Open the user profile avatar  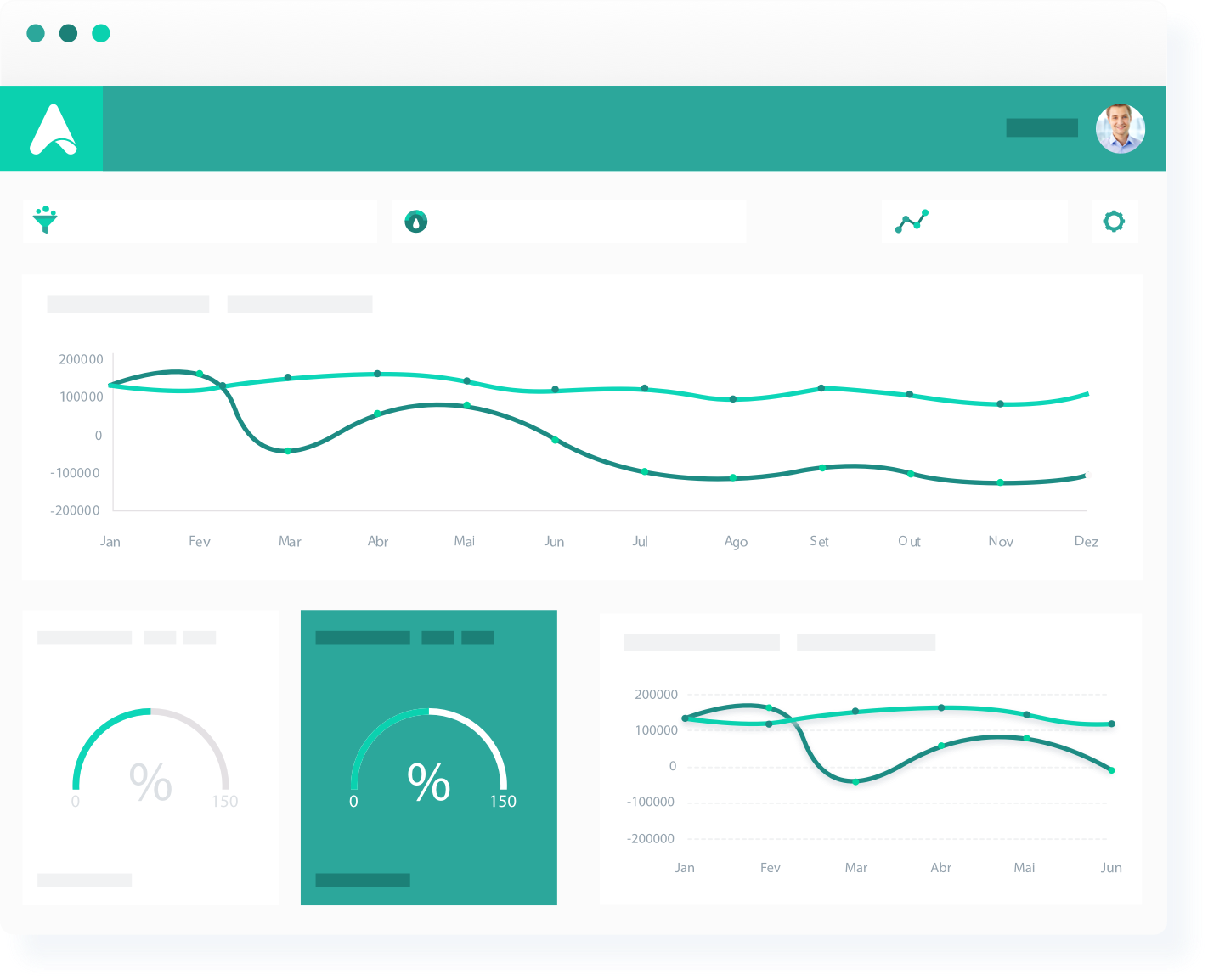tap(1120, 129)
